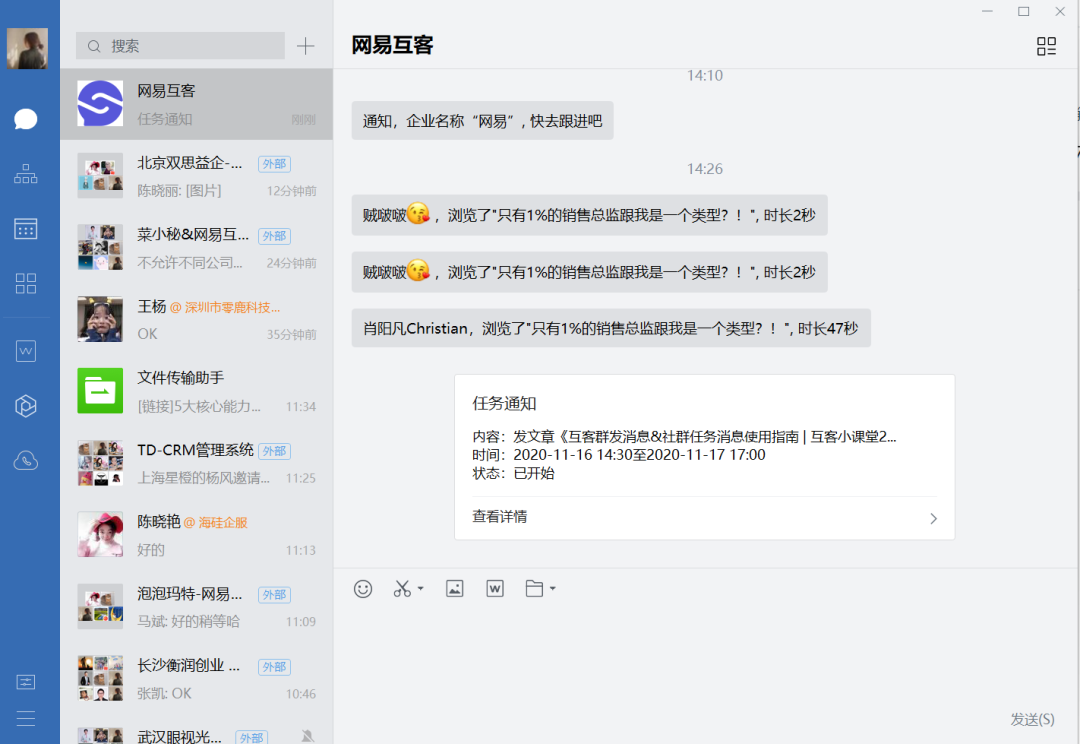This screenshot has width=1080, height=744.
Task: Switch to the Messages chat bubble icon
Action: 25,119
